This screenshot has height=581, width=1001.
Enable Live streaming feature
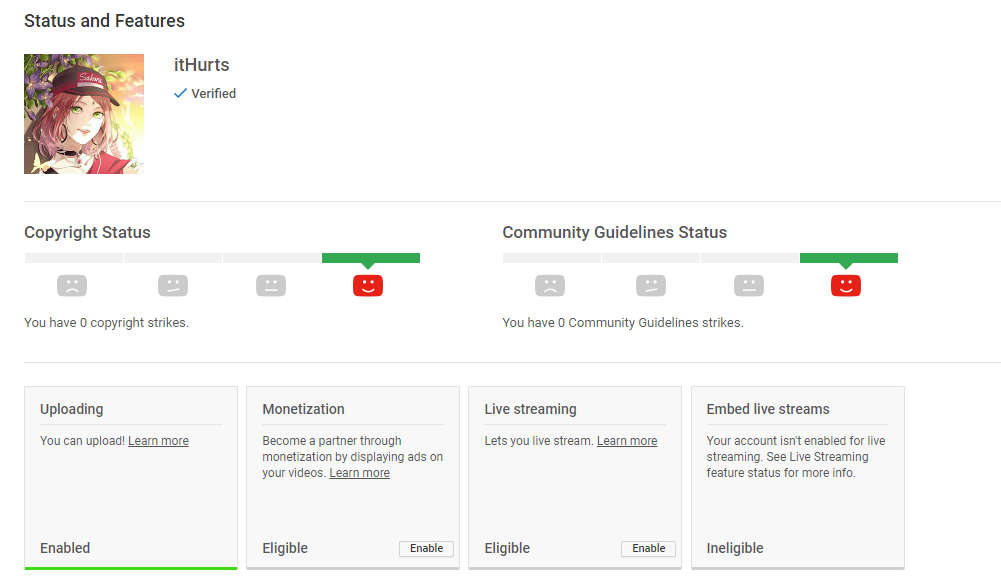[649, 548]
